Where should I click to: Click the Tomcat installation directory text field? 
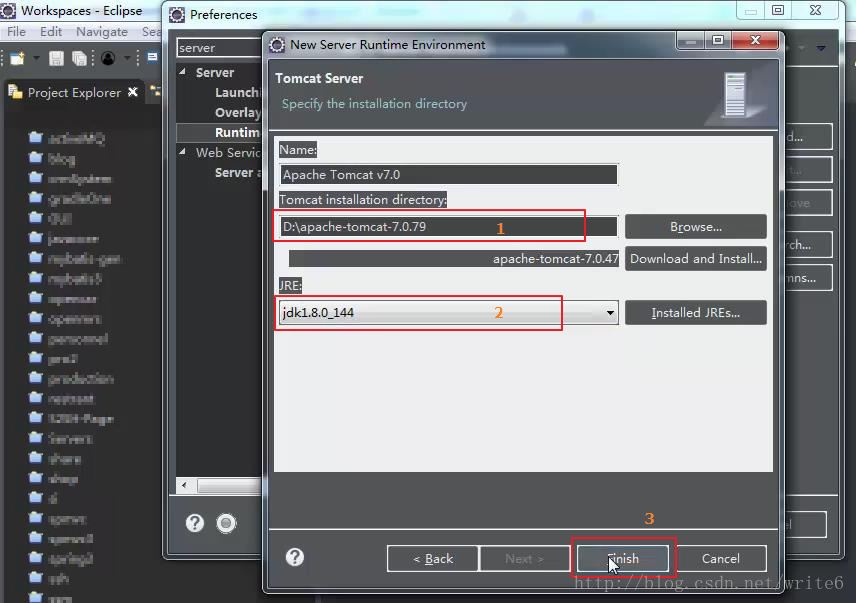pos(447,227)
